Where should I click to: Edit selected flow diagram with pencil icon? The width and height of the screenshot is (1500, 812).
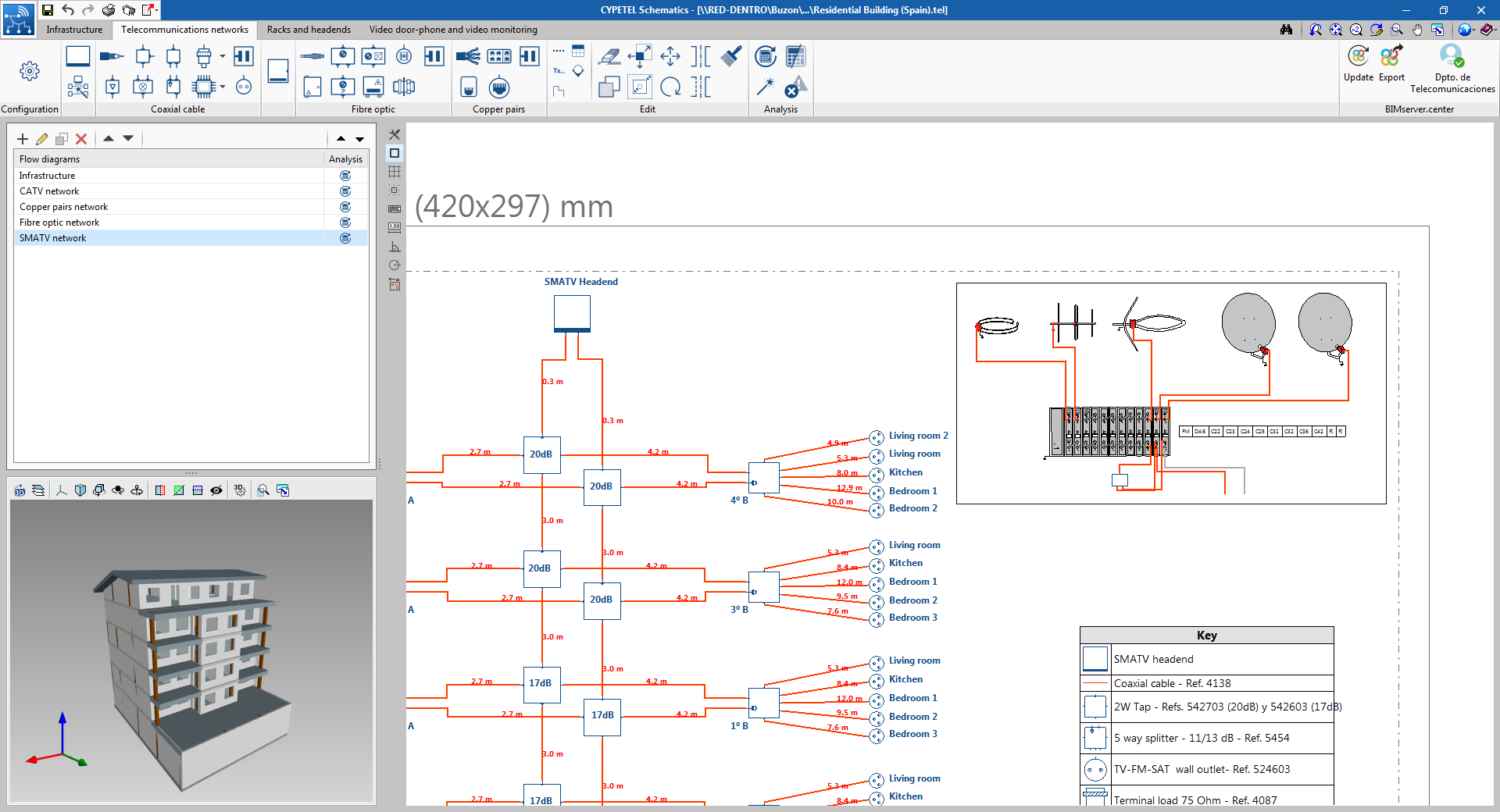tap(42, 139)
